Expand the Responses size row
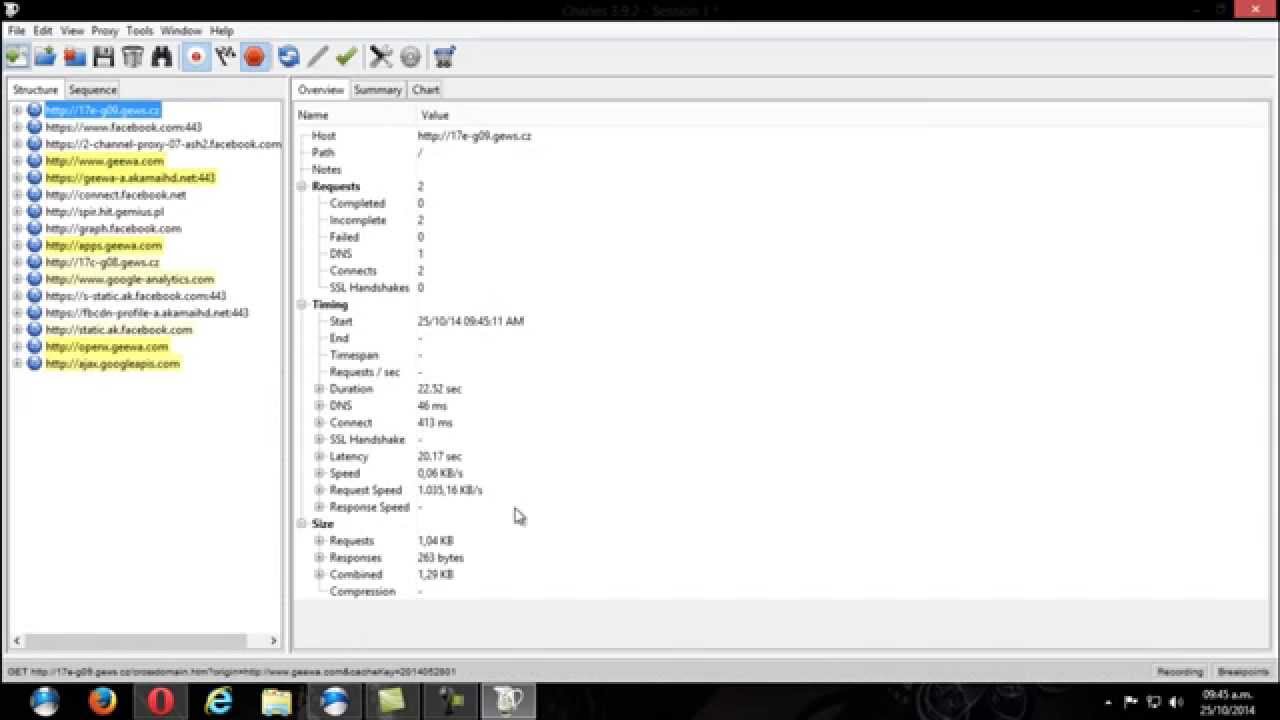Image resolution: width=1280 pixels, height=720 pixels. (320, 557)
